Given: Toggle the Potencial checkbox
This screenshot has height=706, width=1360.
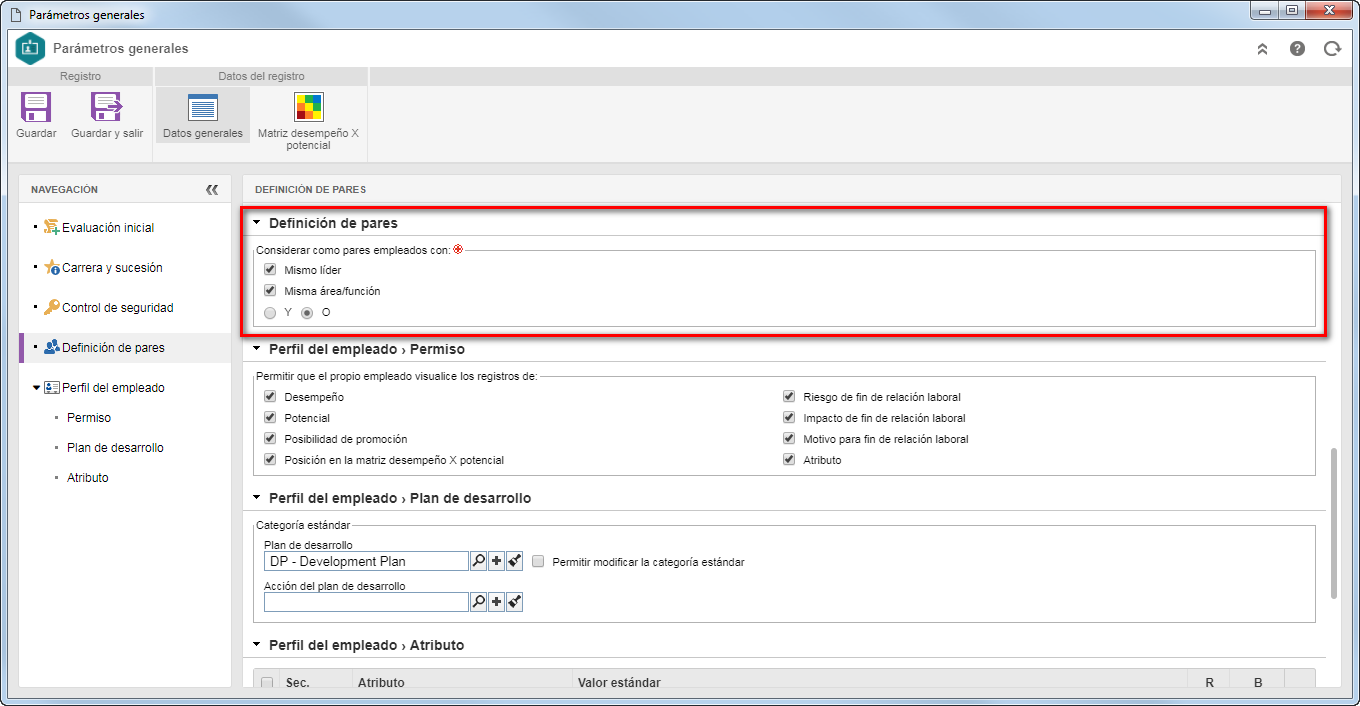Looking at the screenshot, I should coord(270,418).
